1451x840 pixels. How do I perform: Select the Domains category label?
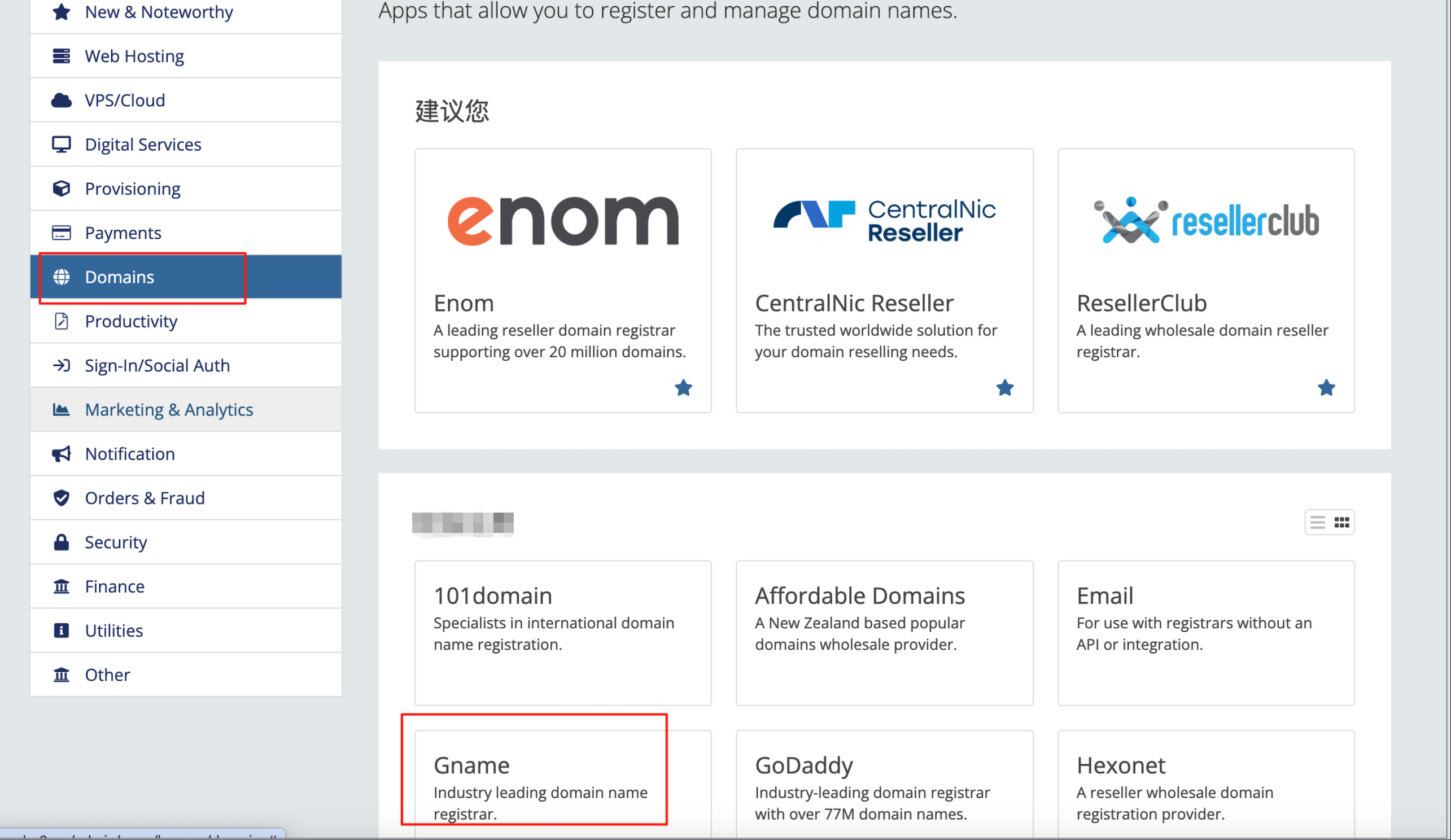coord(119,277)
